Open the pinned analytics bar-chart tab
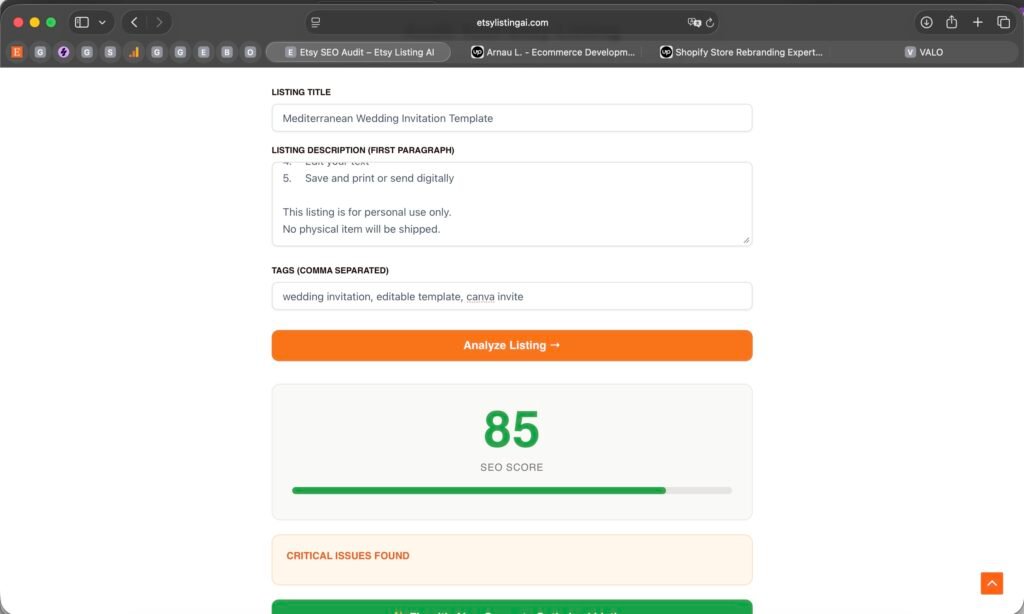Image resolution: width=1024 pixels, height=614 pixels. point(133,52)
